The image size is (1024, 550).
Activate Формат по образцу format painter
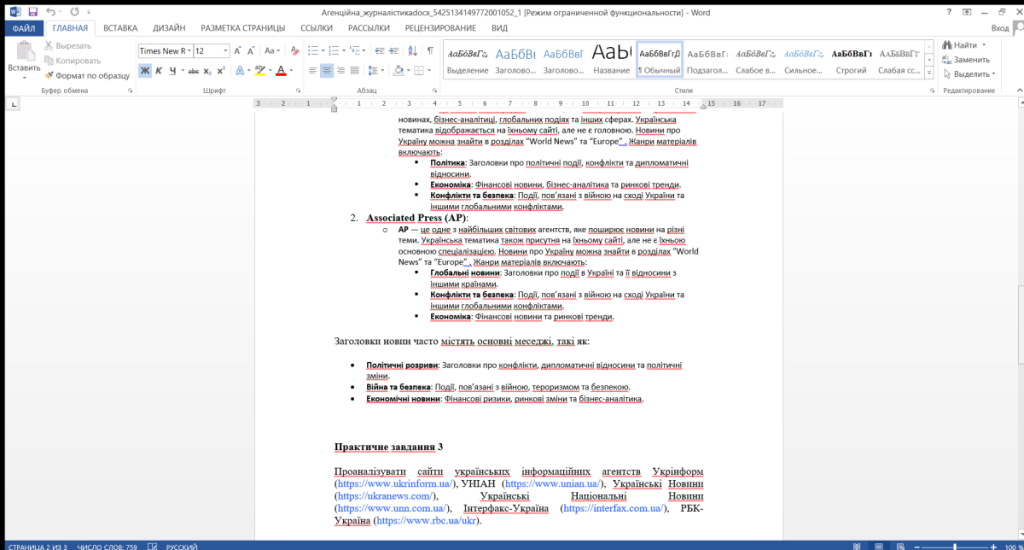pos(87,76)
